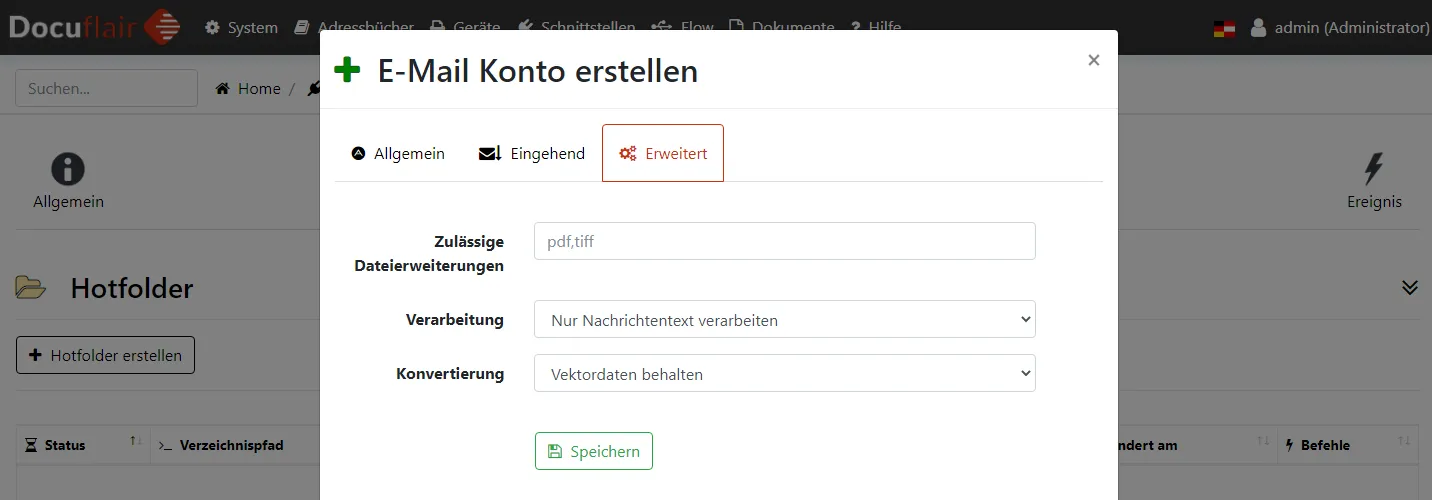Click the Hotfolder erstellen button
This screenshot has width=1432, height=500.
[x=105, y=355]
